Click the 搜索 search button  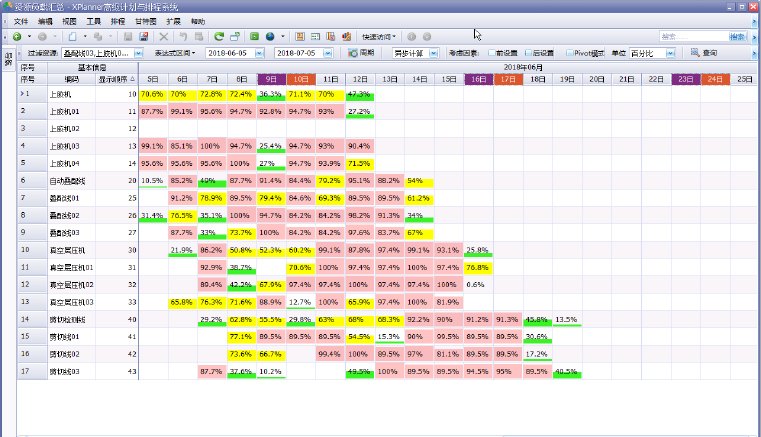click(737, 36)
